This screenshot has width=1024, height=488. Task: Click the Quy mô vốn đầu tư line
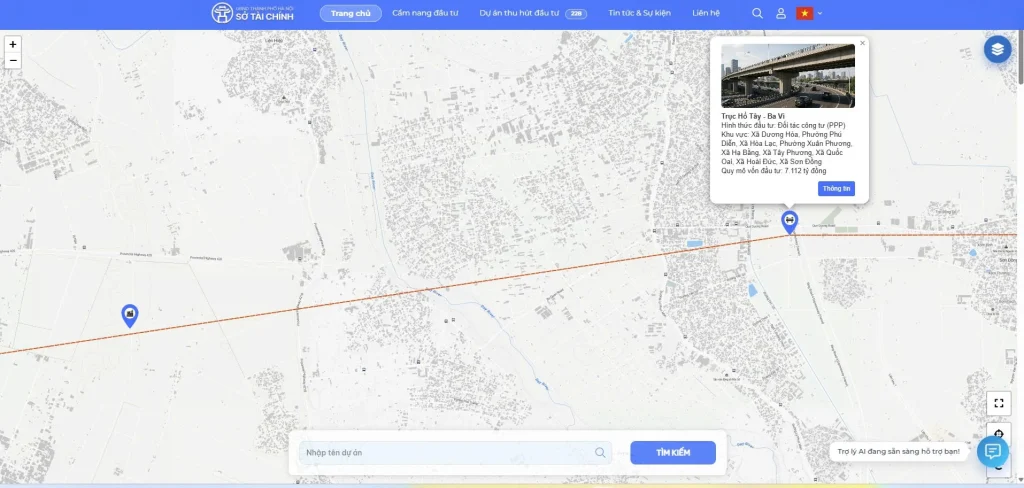tap(774, 171)
